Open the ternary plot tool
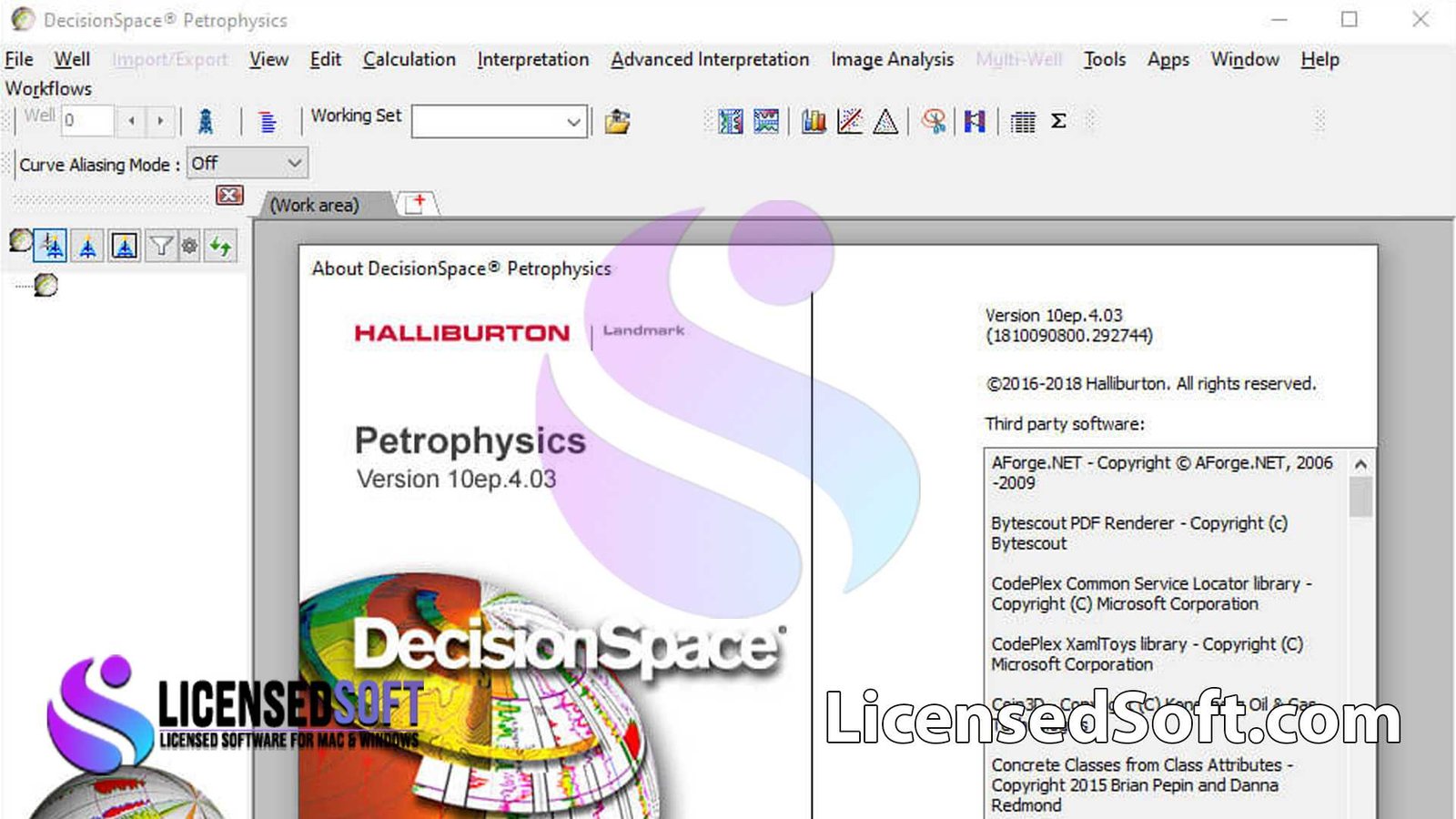The height and width of the screenshot is (819, 1456). (885, 119)
